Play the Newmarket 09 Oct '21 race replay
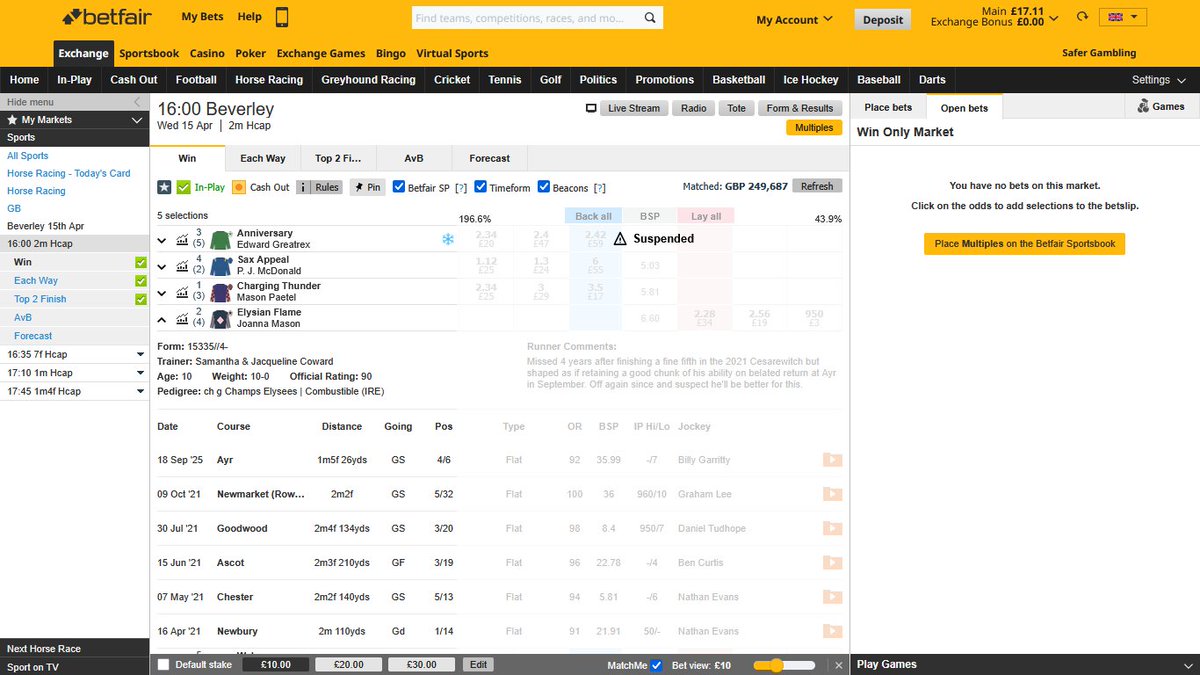The width and height of the screenshot is (1200, 675). [832, 494]
